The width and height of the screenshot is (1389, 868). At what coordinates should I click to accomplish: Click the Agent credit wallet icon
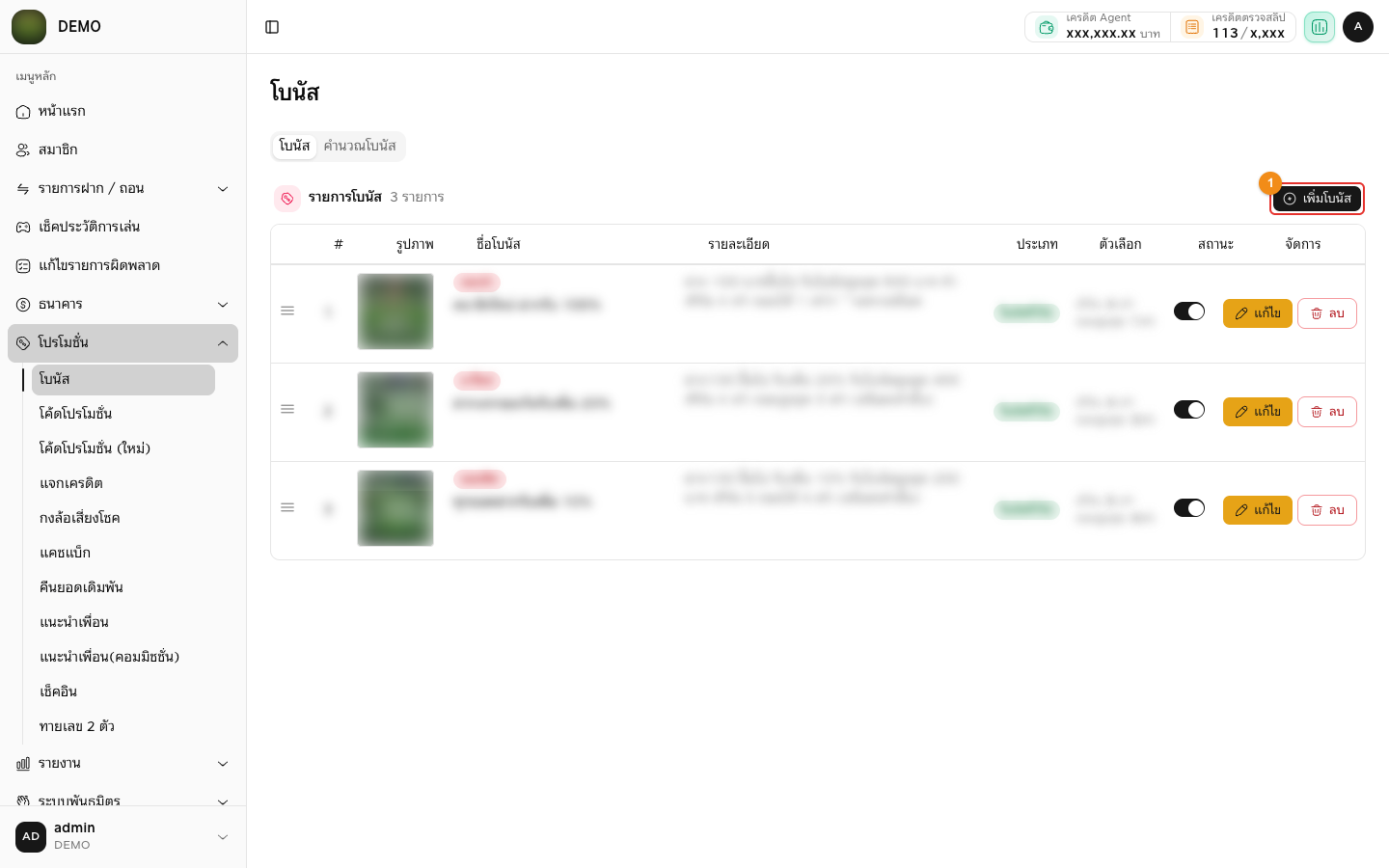(1047, 27)
